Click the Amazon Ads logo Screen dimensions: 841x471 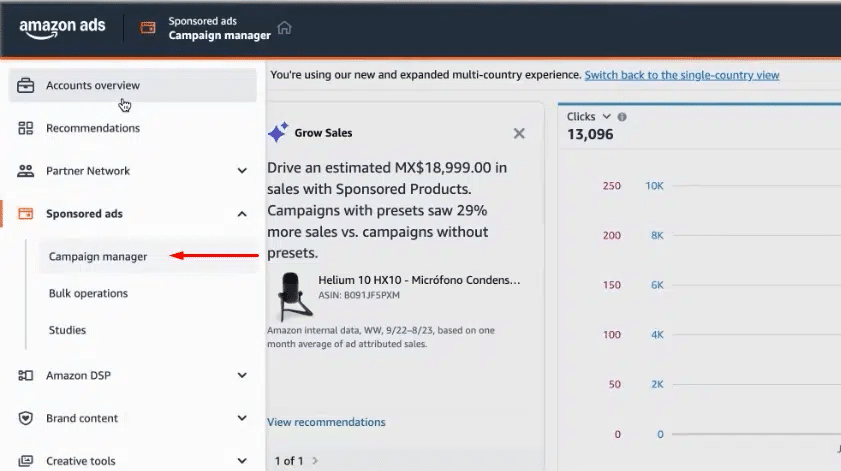62,28
